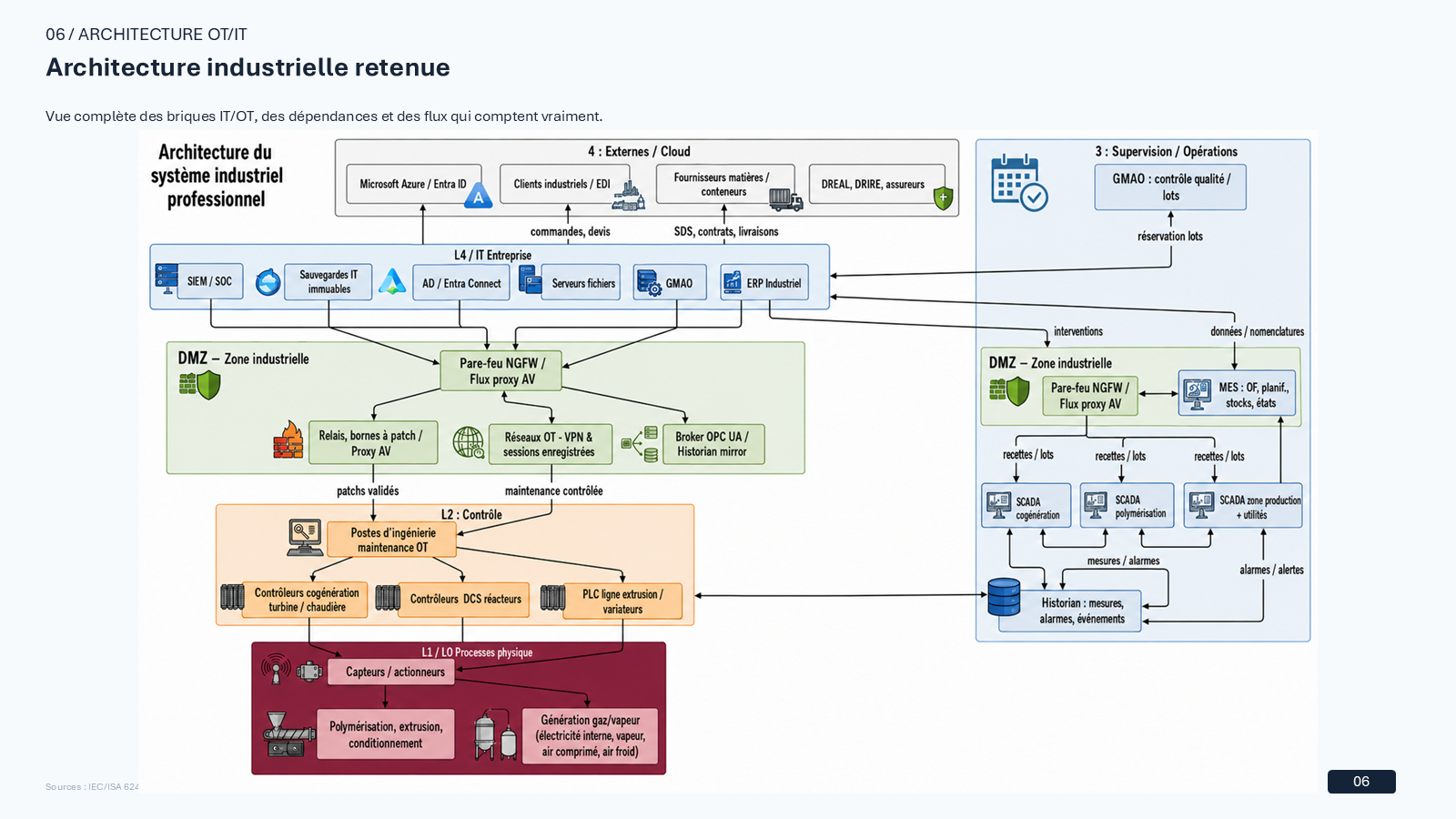The height and width of the screenshot is (819, 1456).
Task: Click the Microsoft Azure / Entra ID box
Action: coord(413,185)
